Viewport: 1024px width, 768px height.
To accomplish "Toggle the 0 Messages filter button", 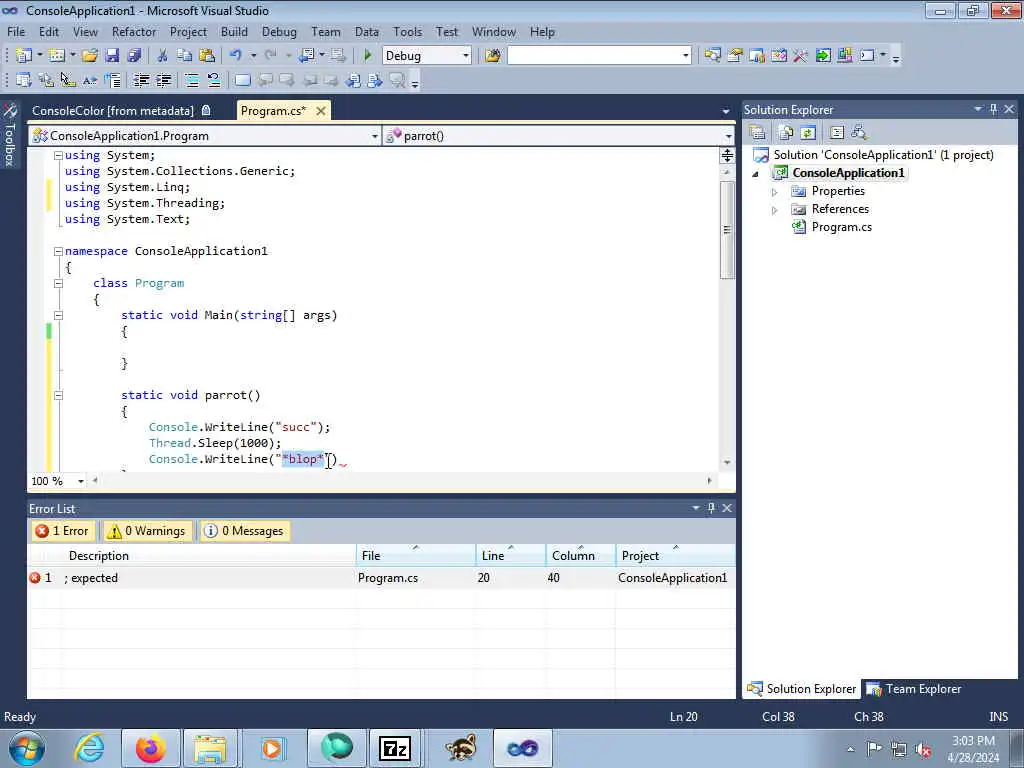I will click(x=244, y=531).
